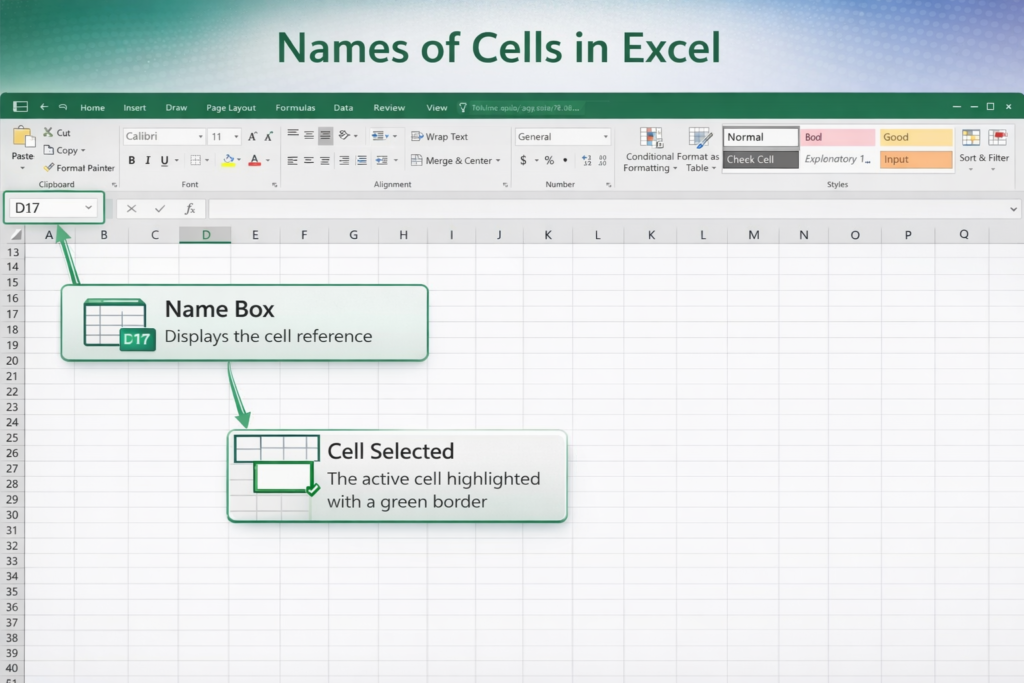Image resolution: width=1024 pixels, height=683 pixels.
Task: Click the Format Painter brush icon
Action: tap(48, 168)
